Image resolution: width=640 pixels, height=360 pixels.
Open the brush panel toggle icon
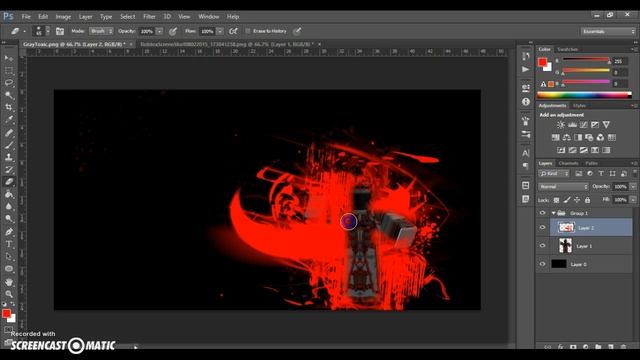point(60,31)
